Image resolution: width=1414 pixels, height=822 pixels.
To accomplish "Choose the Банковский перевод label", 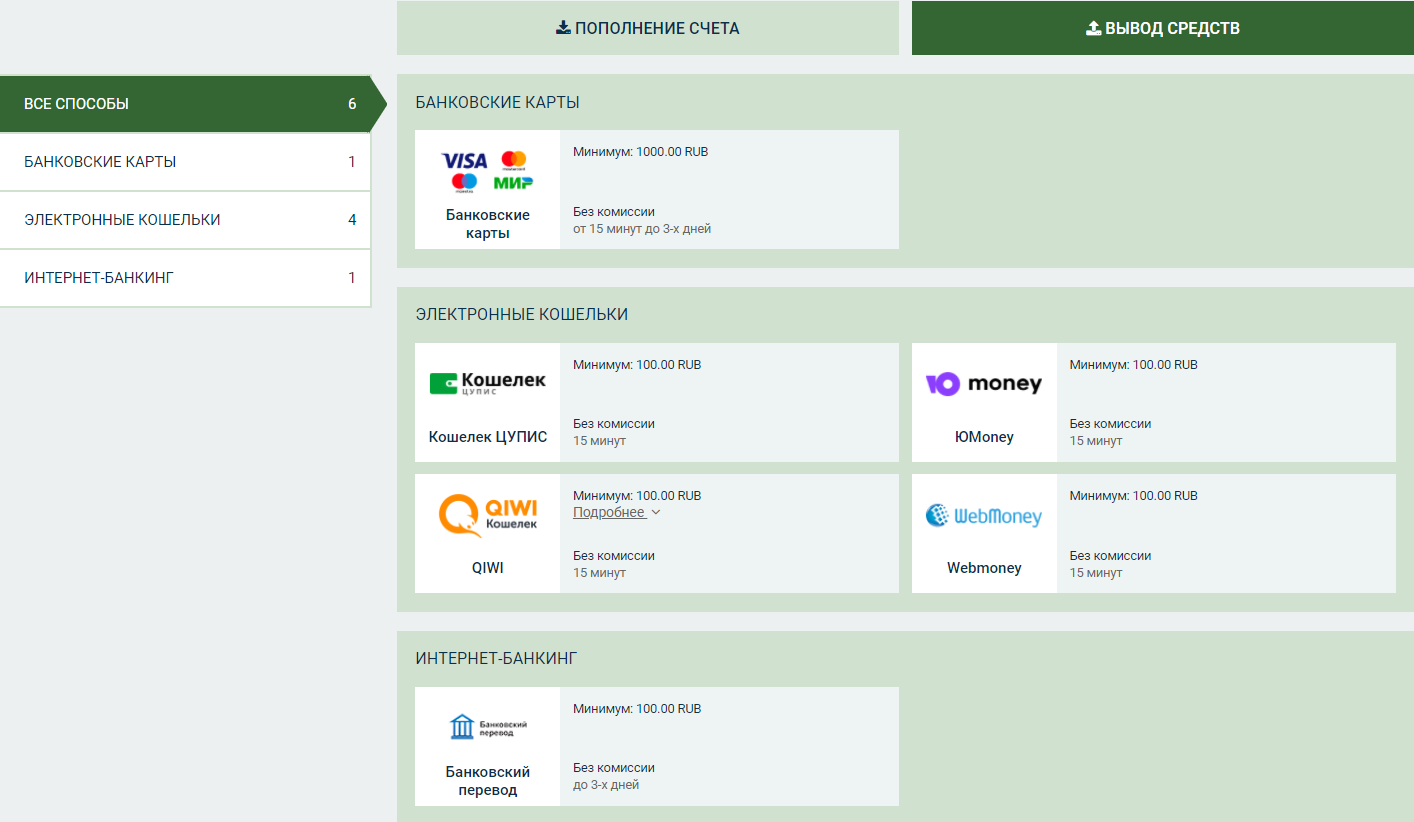I will coord(488,781).
